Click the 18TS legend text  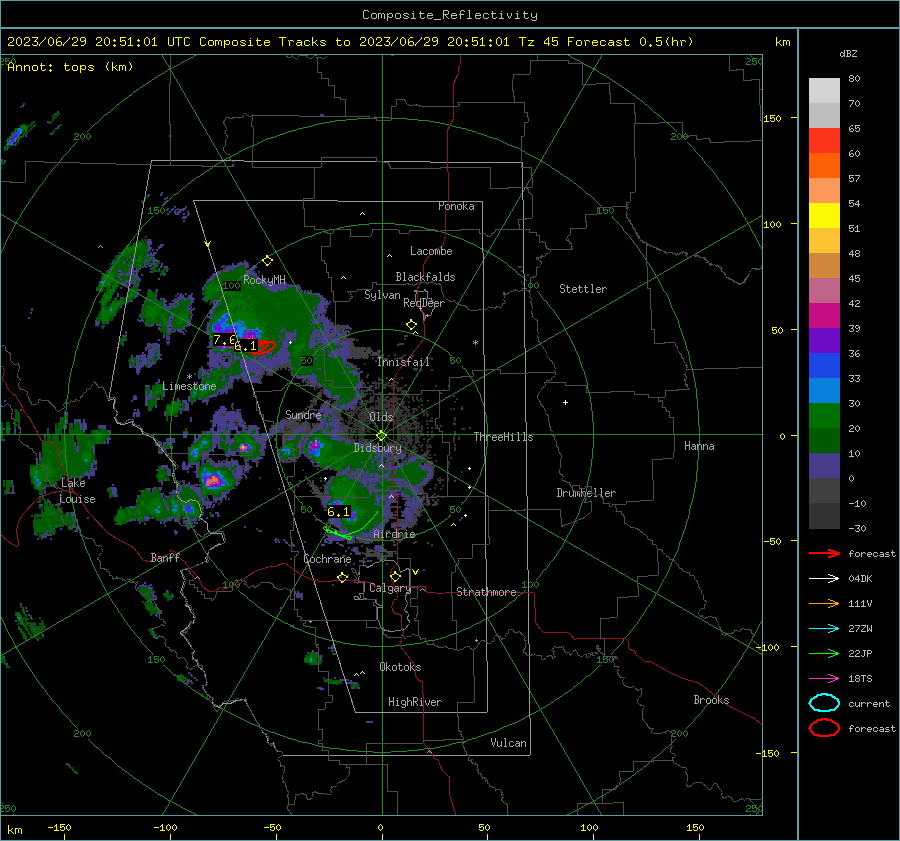(x=860, y=679)
